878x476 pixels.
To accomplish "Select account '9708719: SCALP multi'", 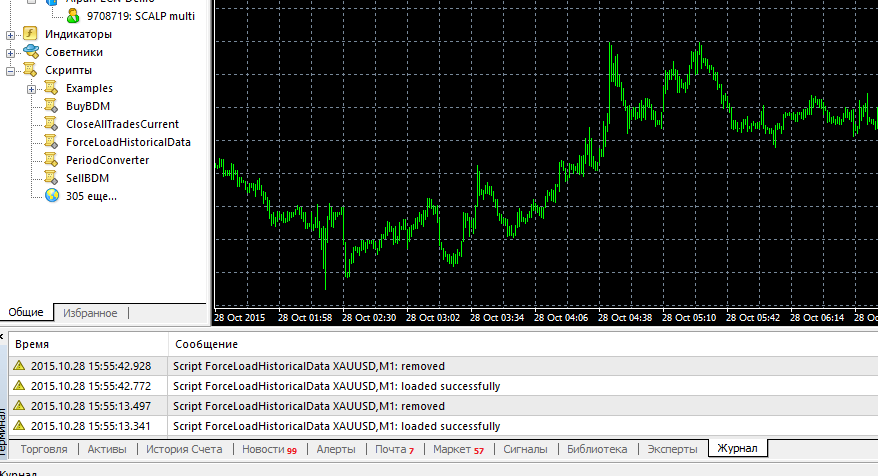I will 141,16.
